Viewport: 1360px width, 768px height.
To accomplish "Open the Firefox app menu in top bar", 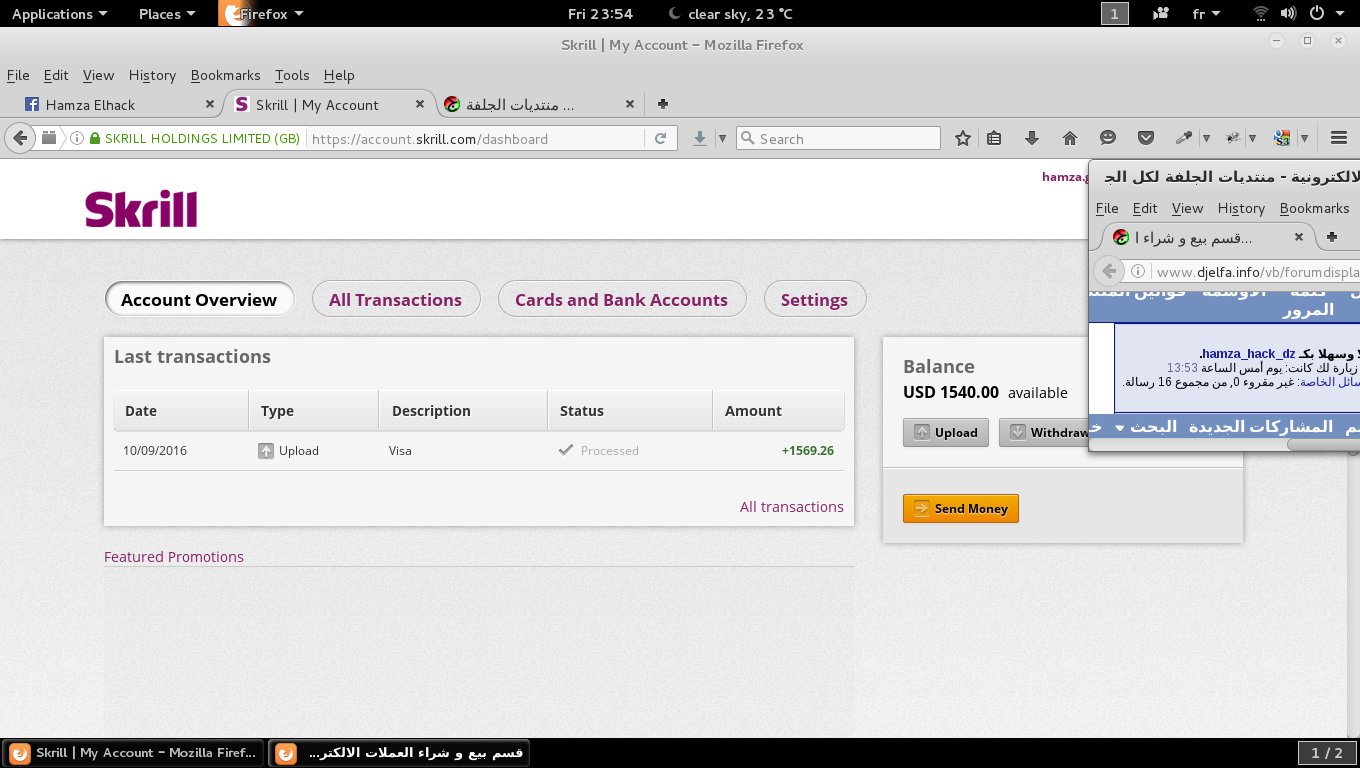I will pyautogui.click(x=263, y=14).
